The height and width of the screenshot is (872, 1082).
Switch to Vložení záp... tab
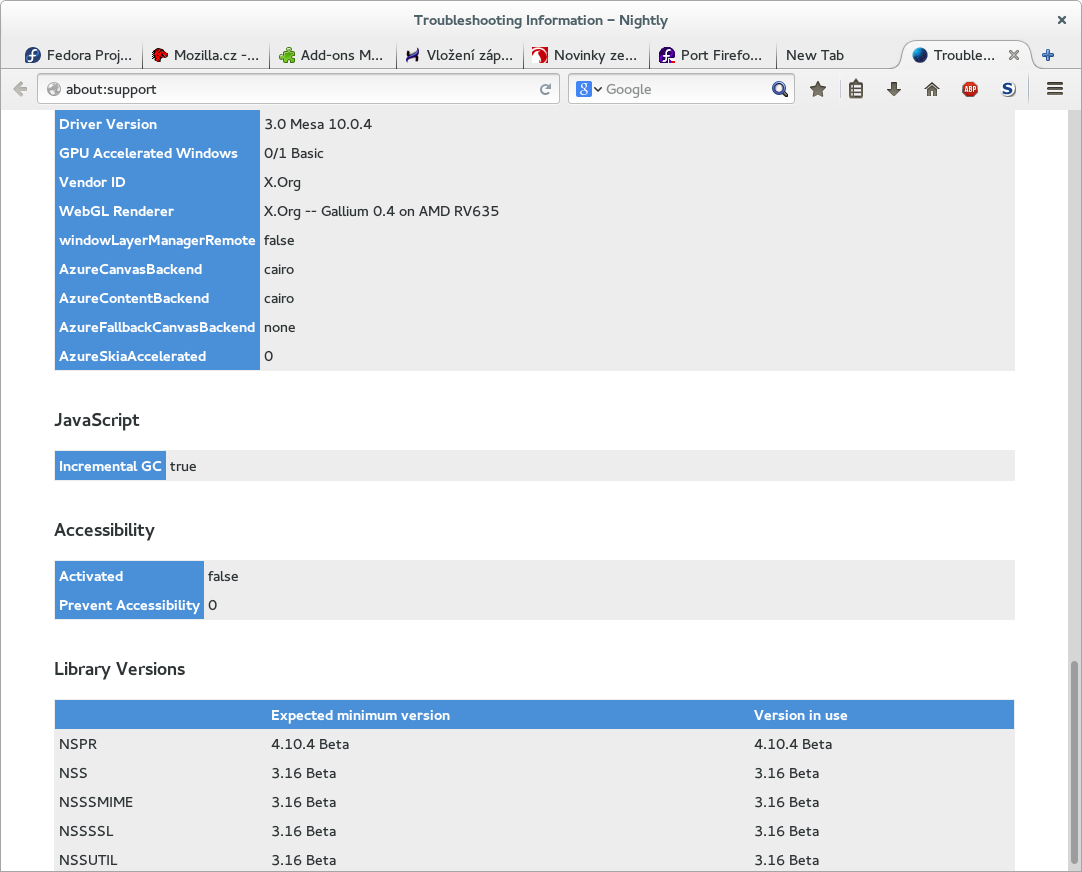460,55
